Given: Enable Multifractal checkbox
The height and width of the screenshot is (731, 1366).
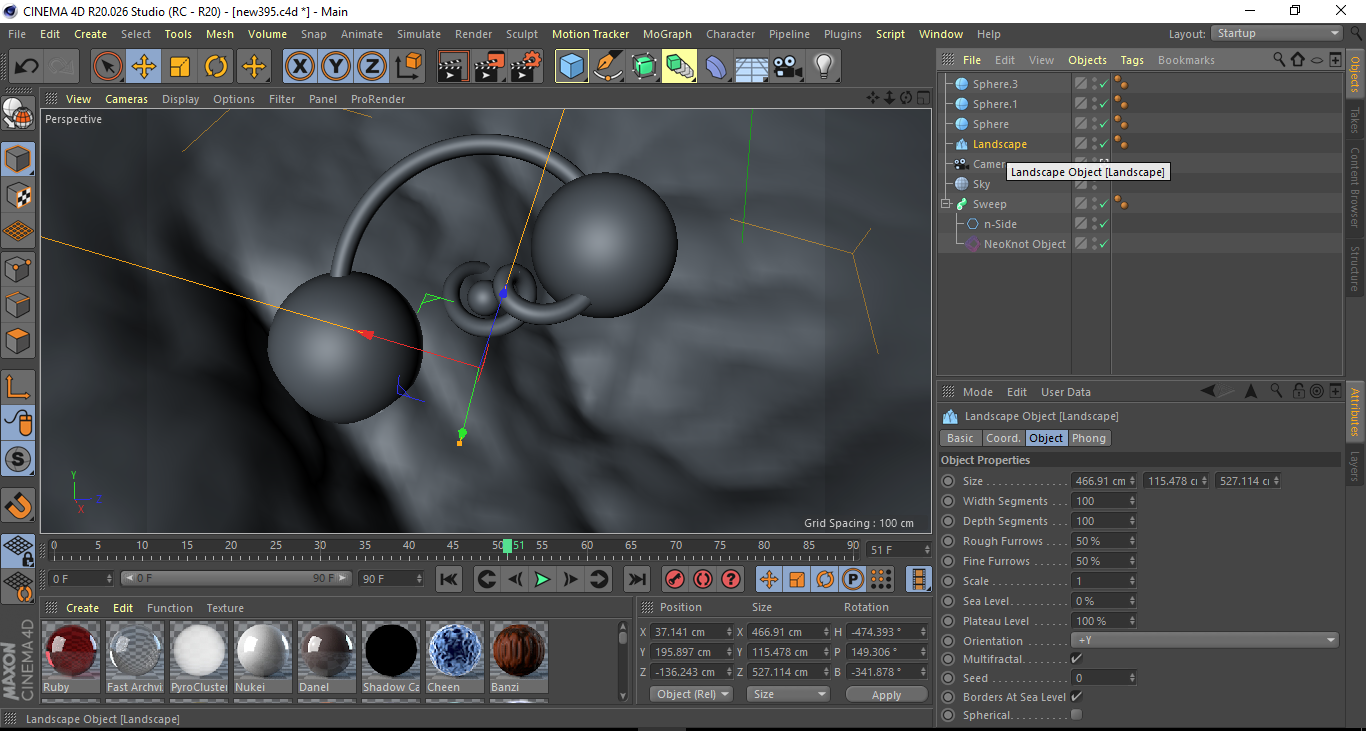Looking at the screenshot, I should click(x=1076, y=659).
